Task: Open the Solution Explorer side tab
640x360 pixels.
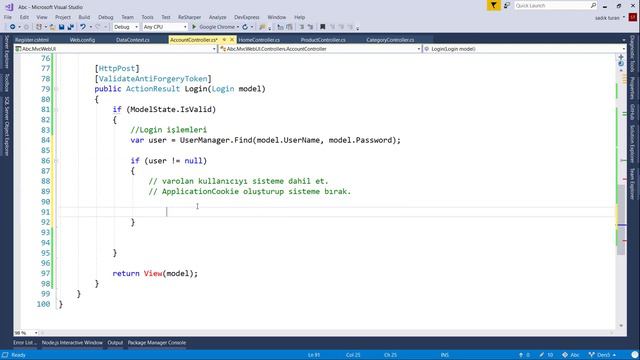Action: pos(632,144)
